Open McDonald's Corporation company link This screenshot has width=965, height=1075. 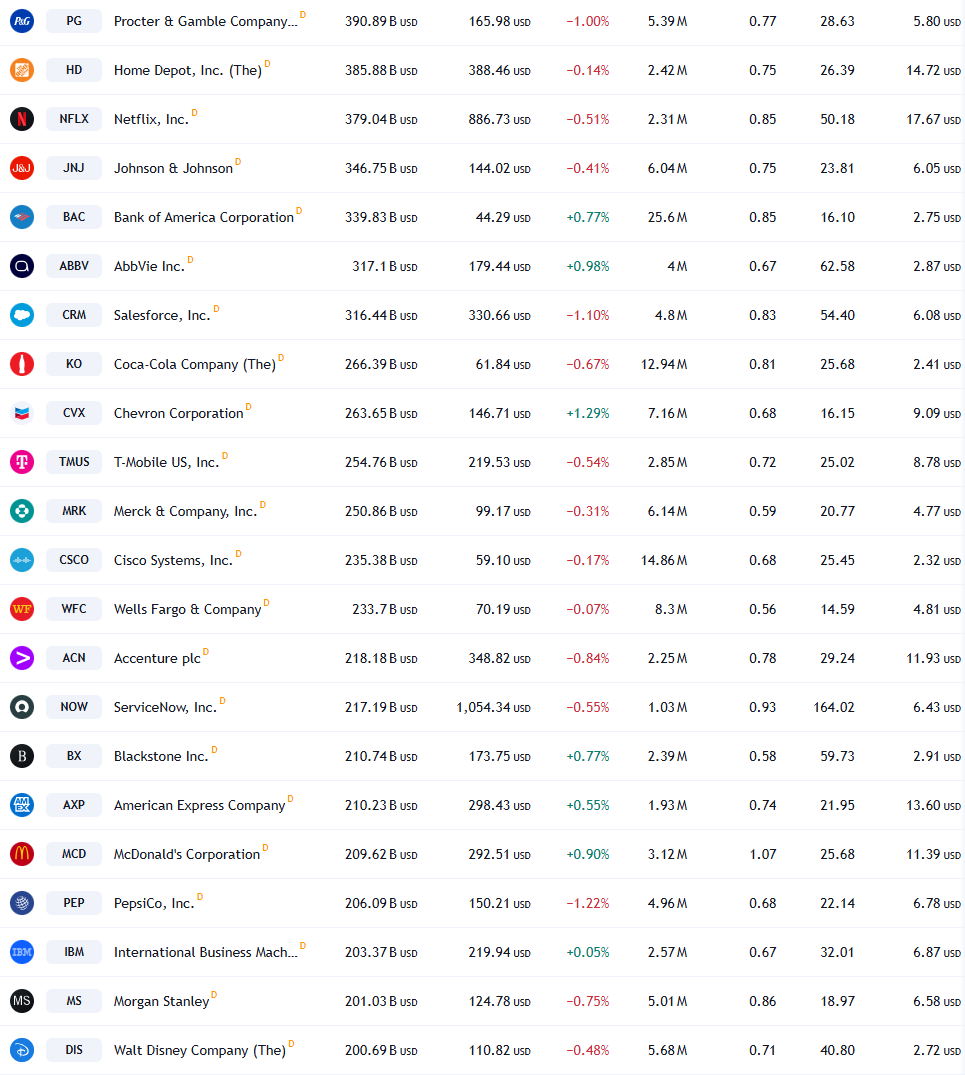click(187, 855)
